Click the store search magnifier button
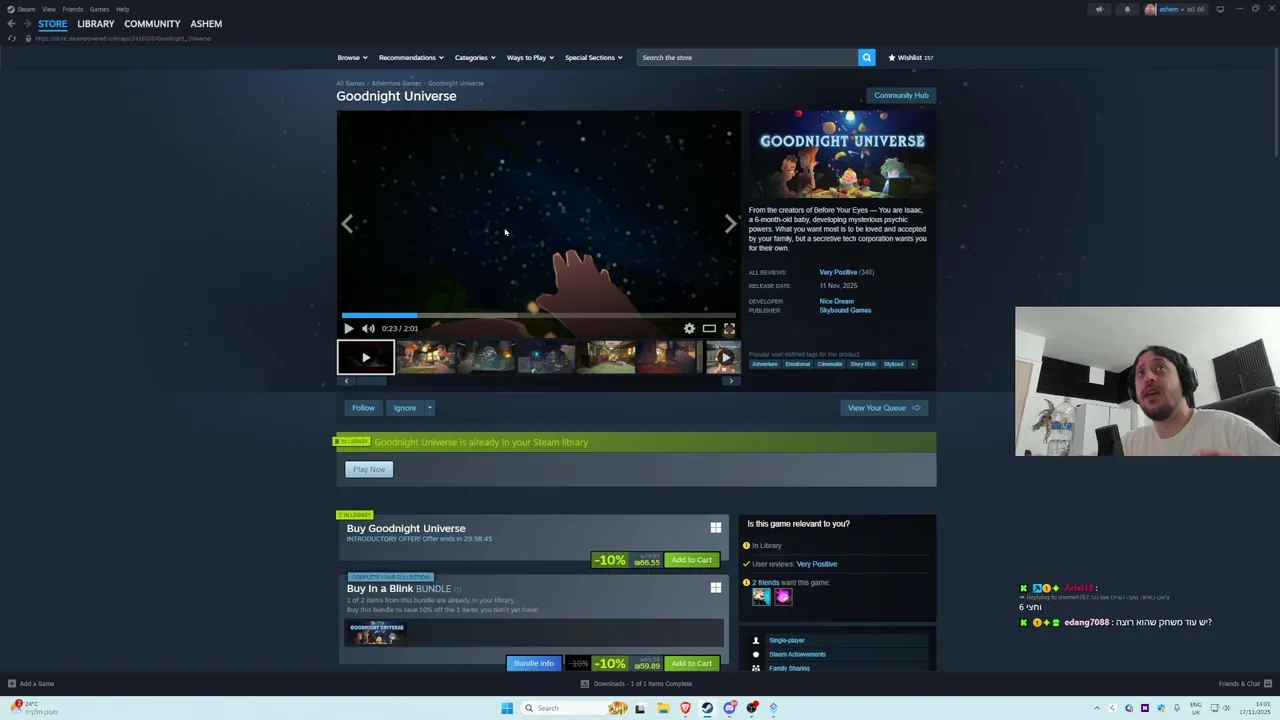The height and width of the screenshot is (720, 1280). (x=866, y=57)
